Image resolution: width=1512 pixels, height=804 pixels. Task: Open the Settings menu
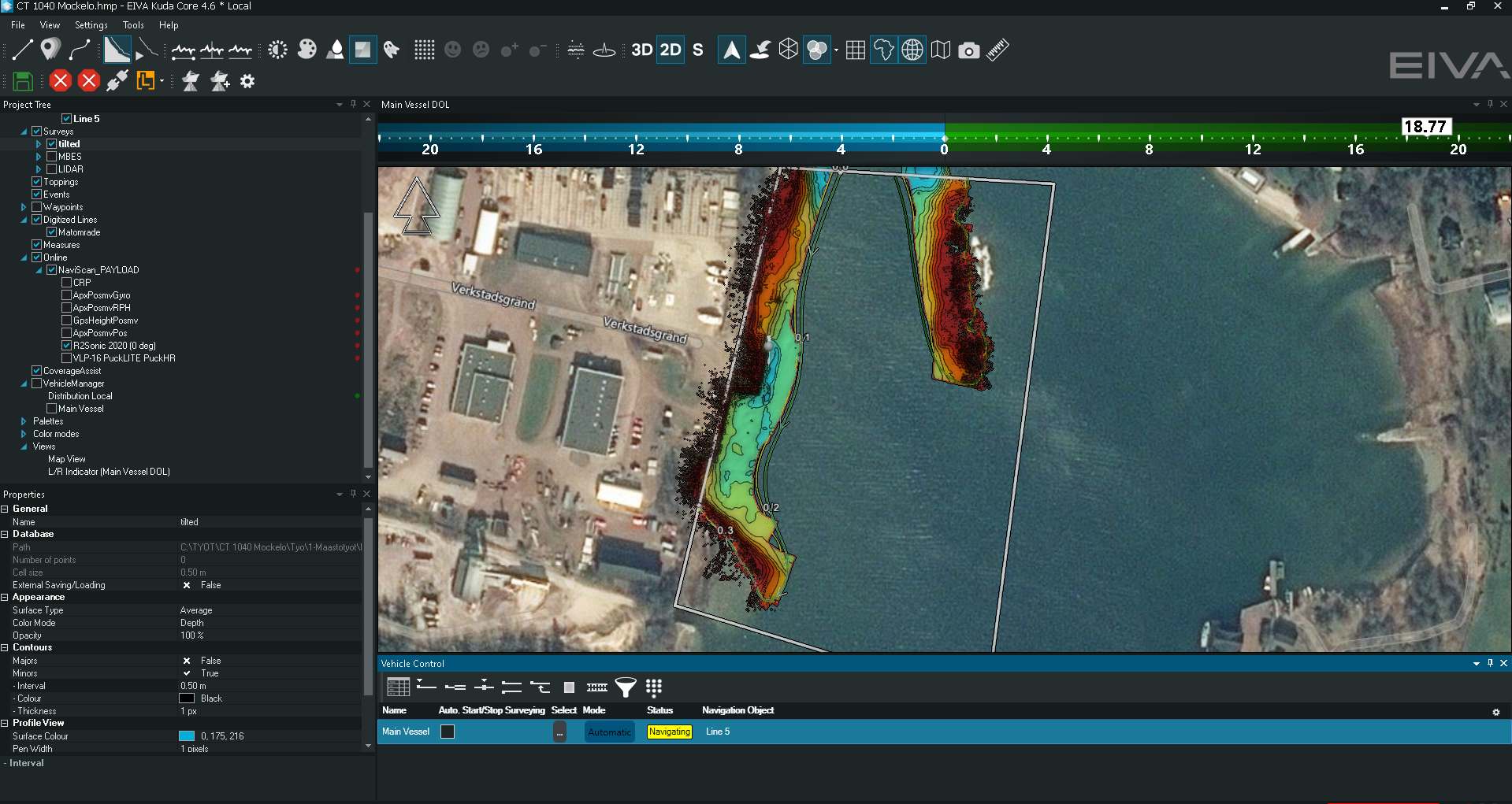[x=91, y=25]
